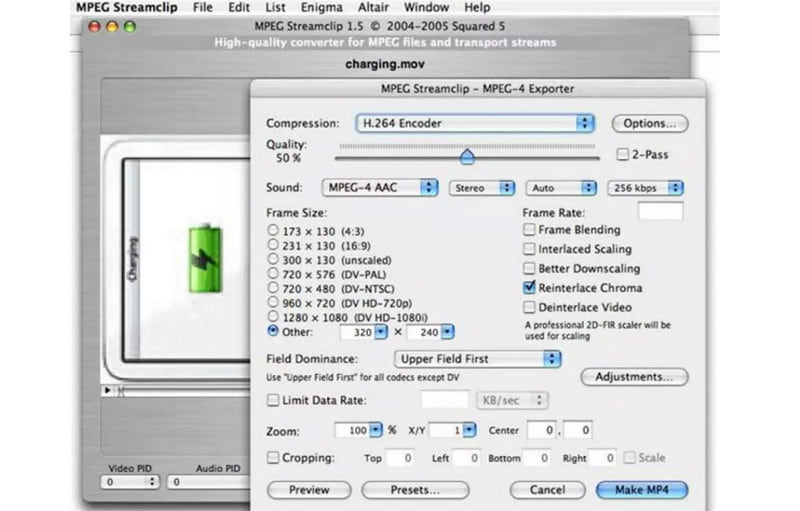Viewport: 800px width, 511px height.
Task: Open the Adjustments... dialog button
Action: click(634, 377)
